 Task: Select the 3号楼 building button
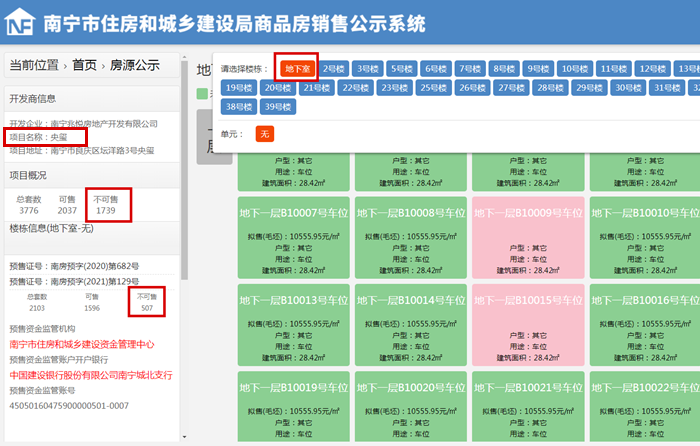tap(368, 69)
